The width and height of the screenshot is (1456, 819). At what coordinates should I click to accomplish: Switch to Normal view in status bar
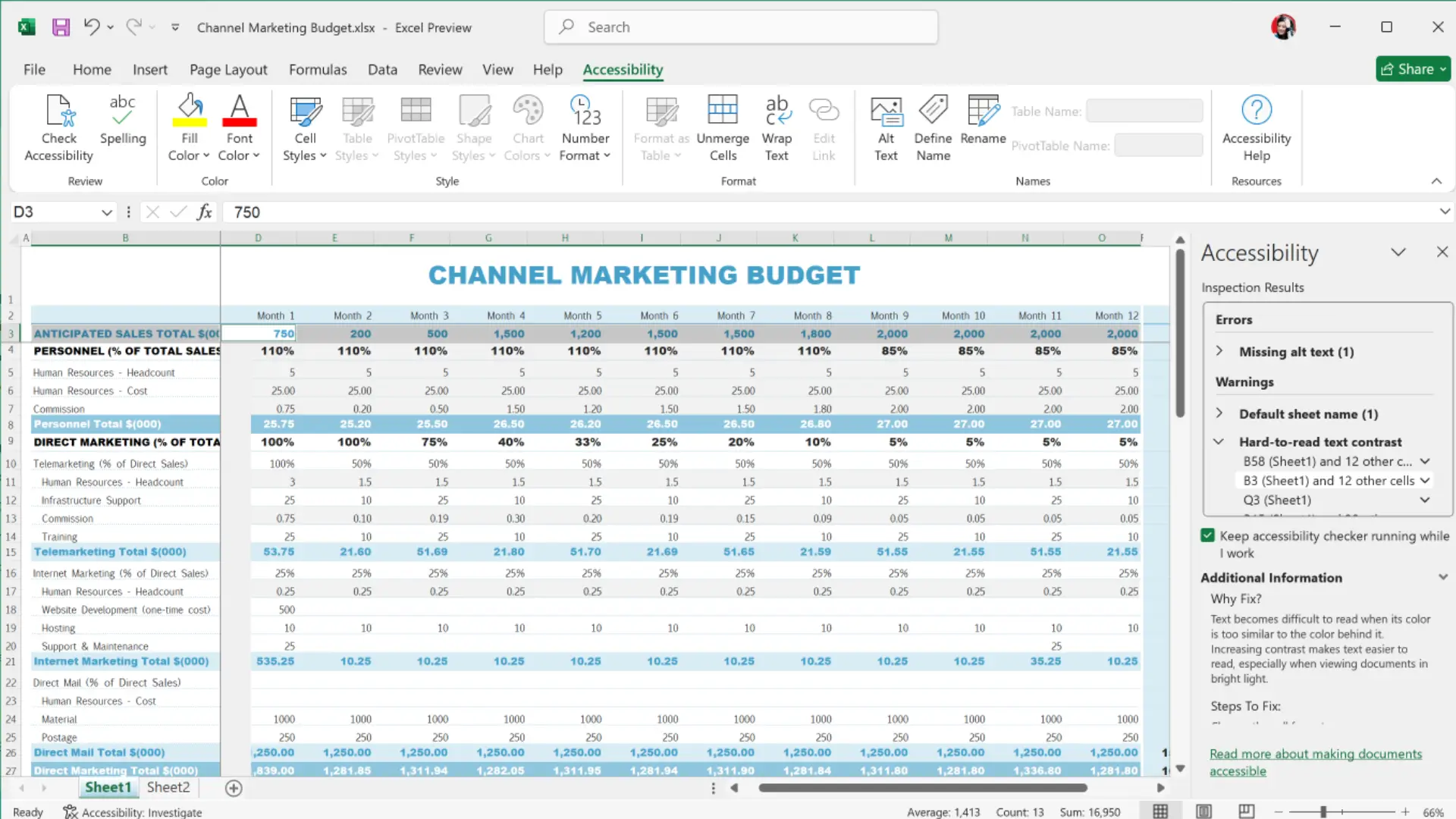coord(1160,811)
